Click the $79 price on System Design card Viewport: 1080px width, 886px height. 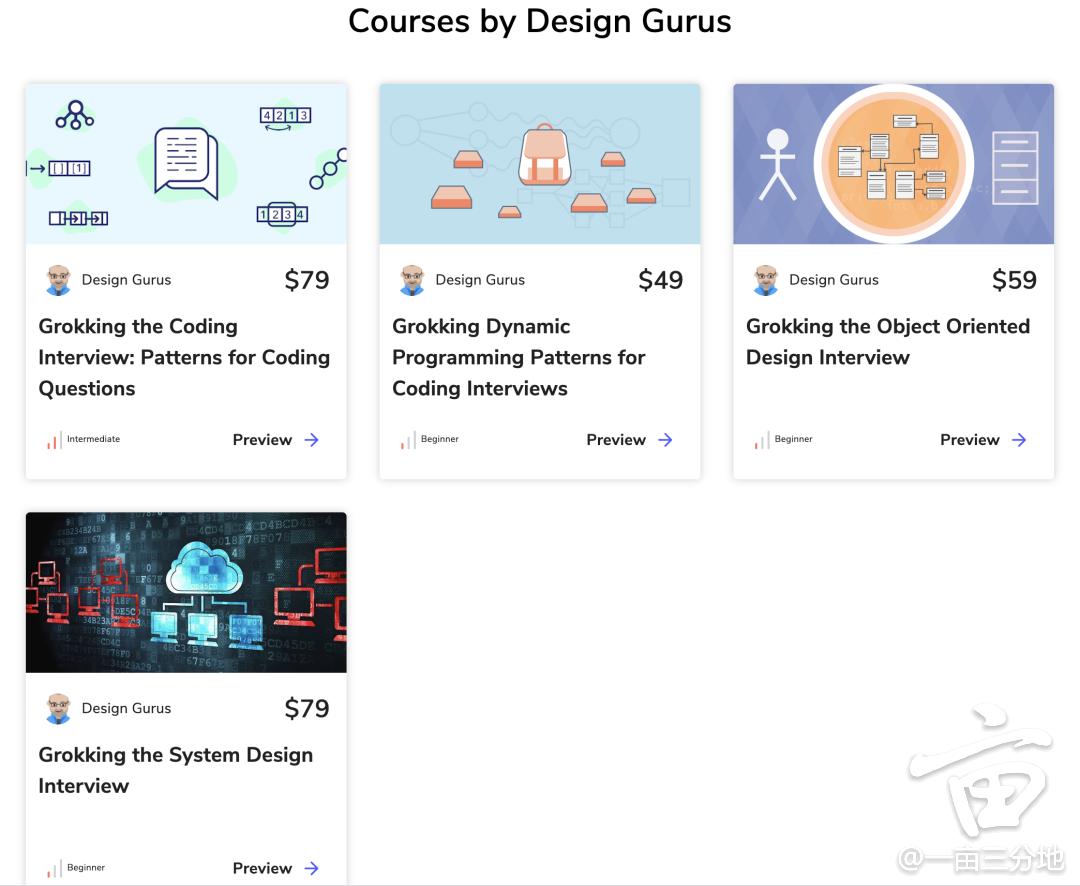tap(307, 708)
